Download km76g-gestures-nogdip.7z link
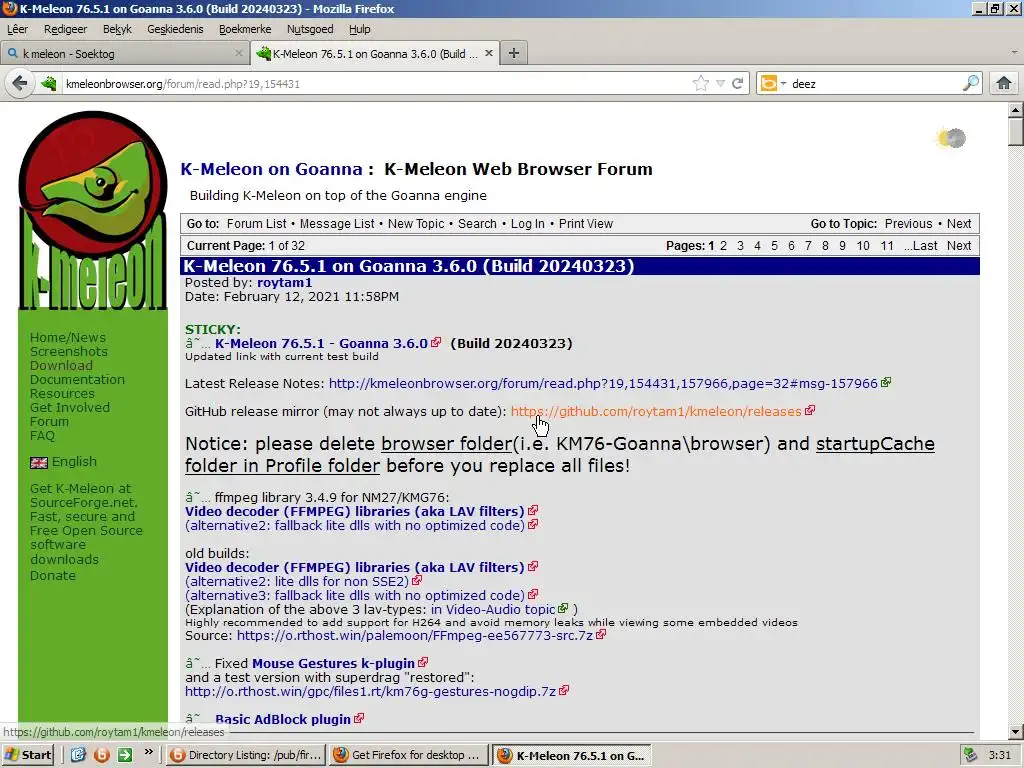The image size is (1024, 768). click(370, 692)
